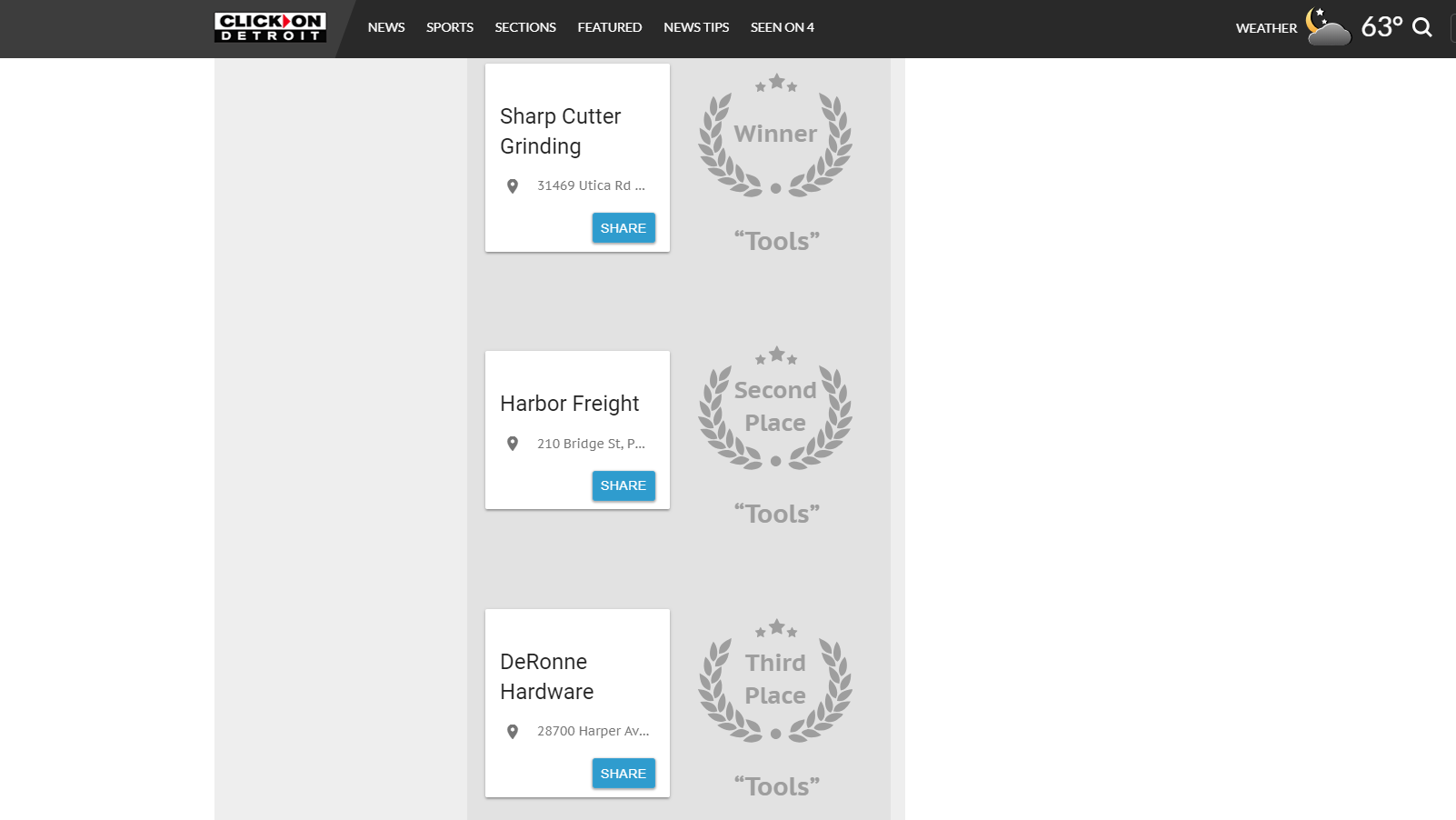Select NEWS in the navigation bar
The image size is (1456, 820).
coord(385,27)
